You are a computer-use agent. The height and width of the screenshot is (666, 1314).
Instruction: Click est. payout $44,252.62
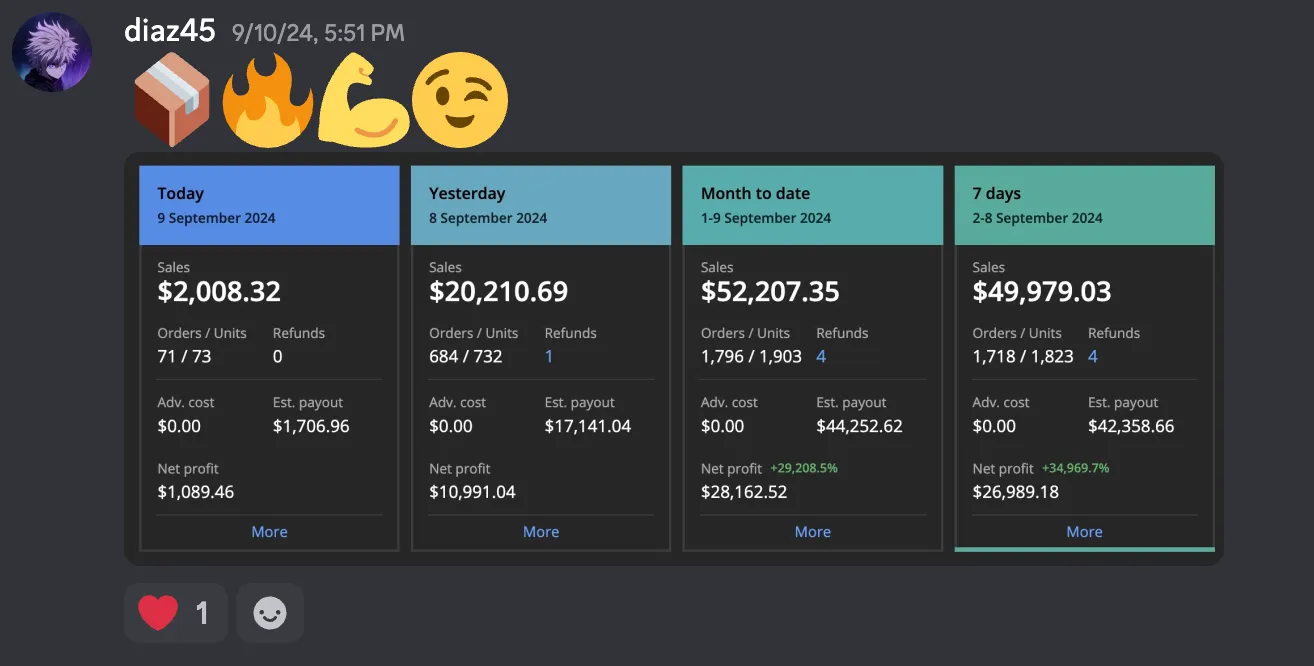860,426
